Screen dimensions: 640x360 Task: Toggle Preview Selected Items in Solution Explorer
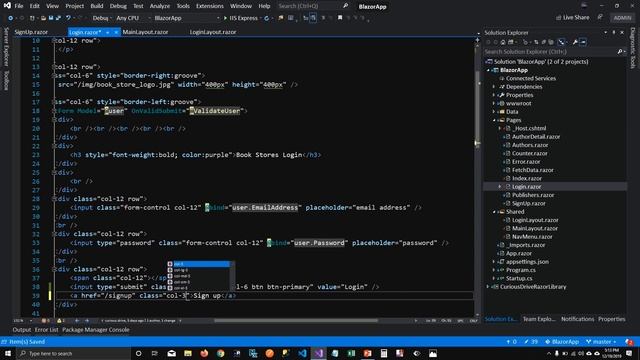pos(582,42)
